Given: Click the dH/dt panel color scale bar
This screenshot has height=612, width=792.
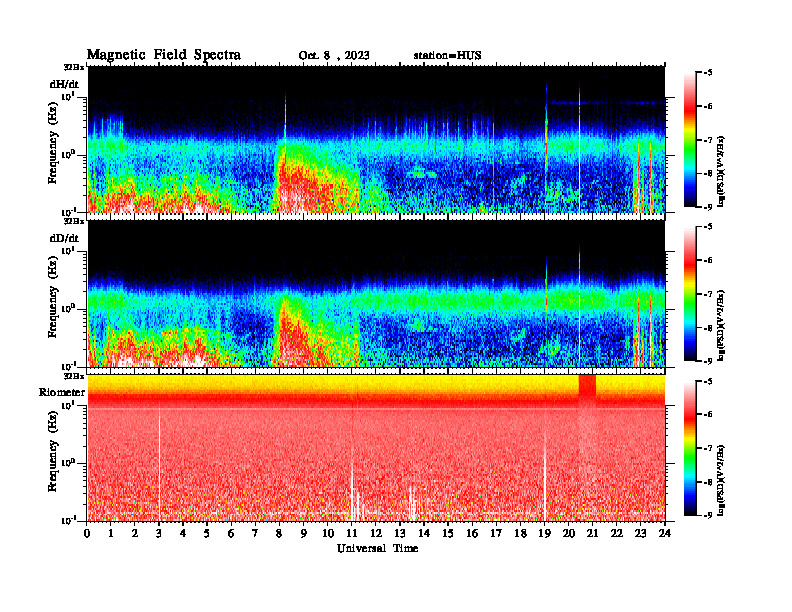Looking at the screenshot, I should (x=689, y=140).
